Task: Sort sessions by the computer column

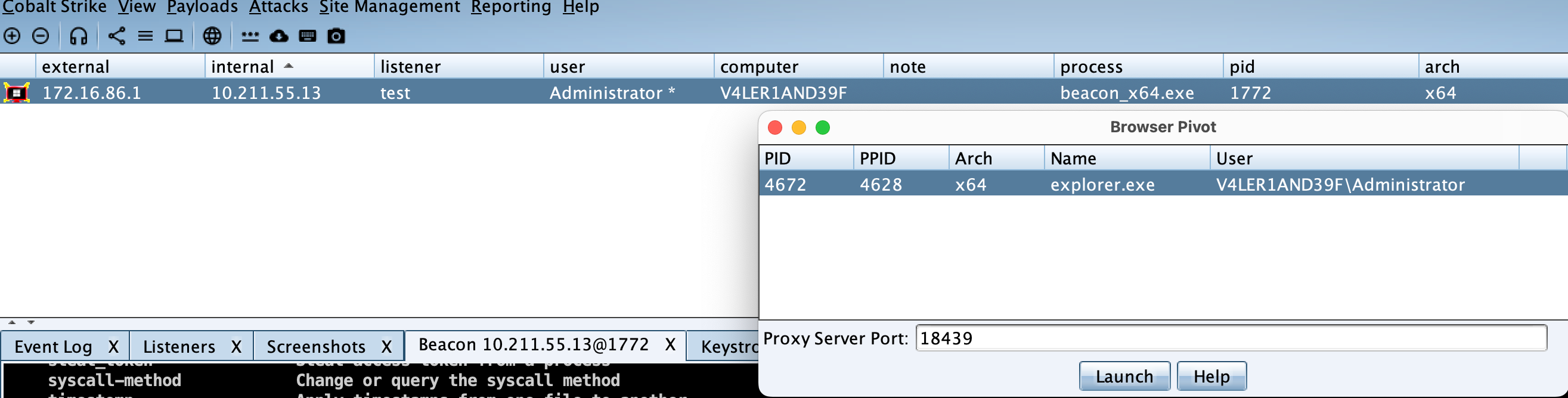Action: click(798, 66)
